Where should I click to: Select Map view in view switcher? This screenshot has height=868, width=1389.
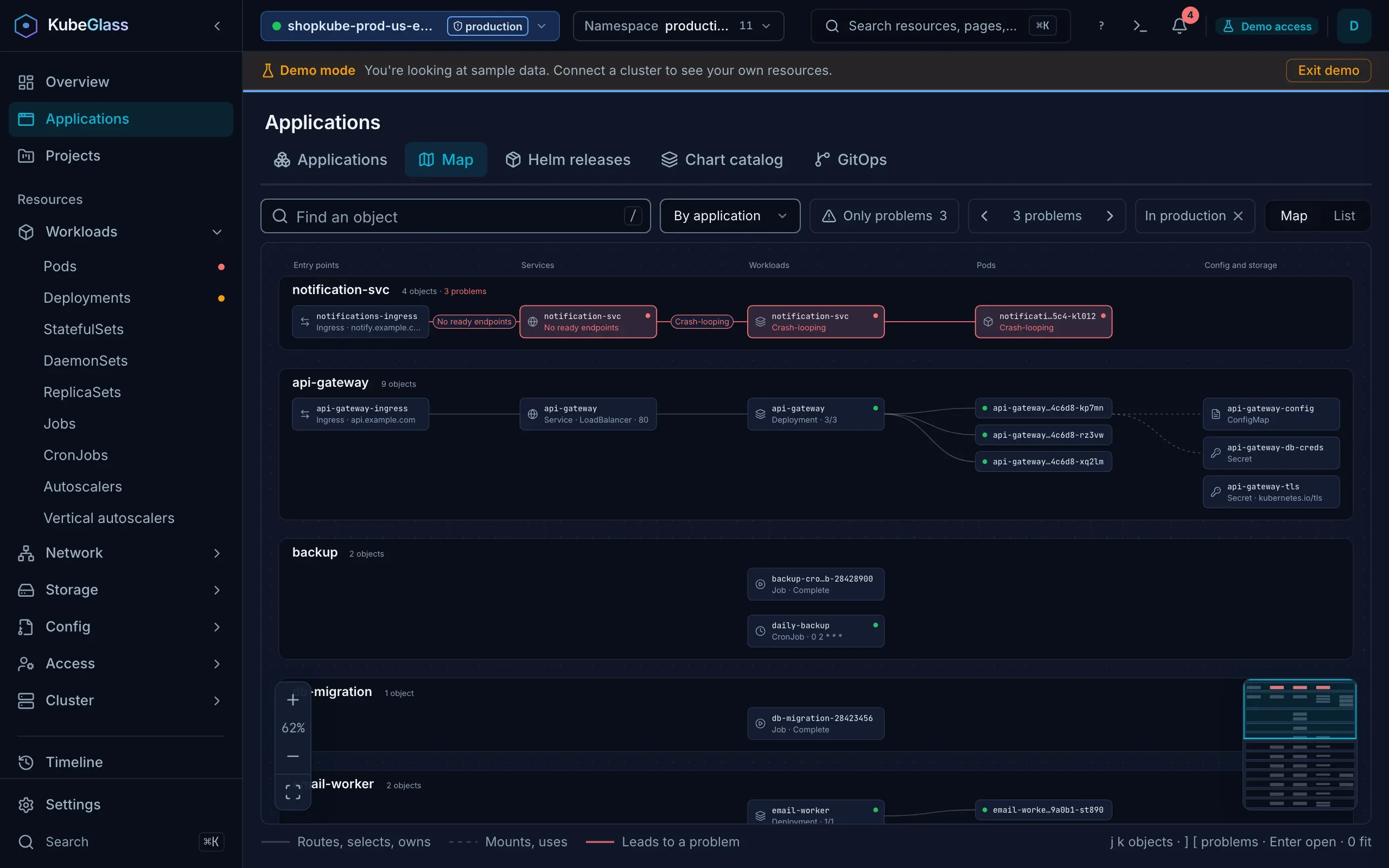(1294, 216)
